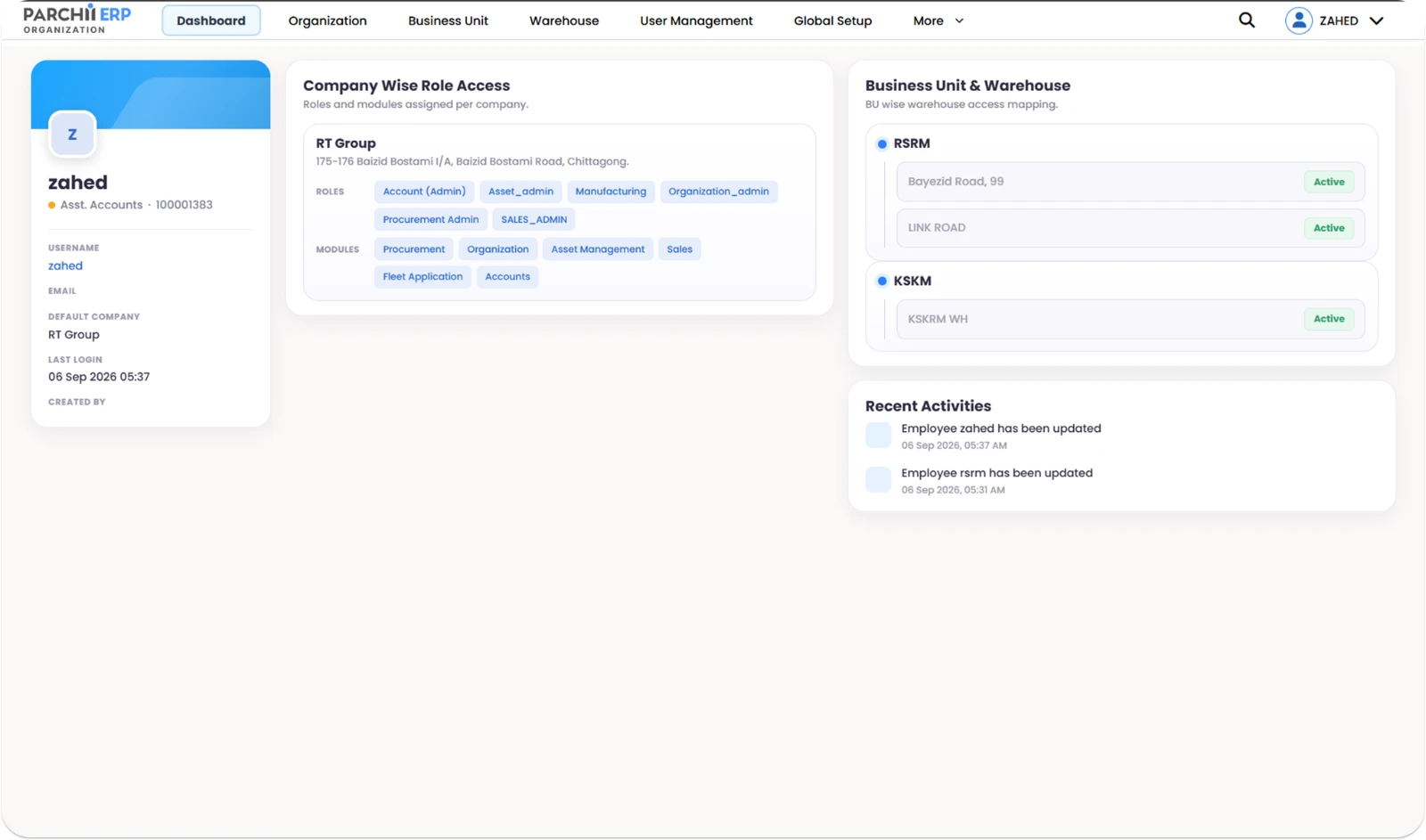Click the Account (Admin) role tag

424,192
